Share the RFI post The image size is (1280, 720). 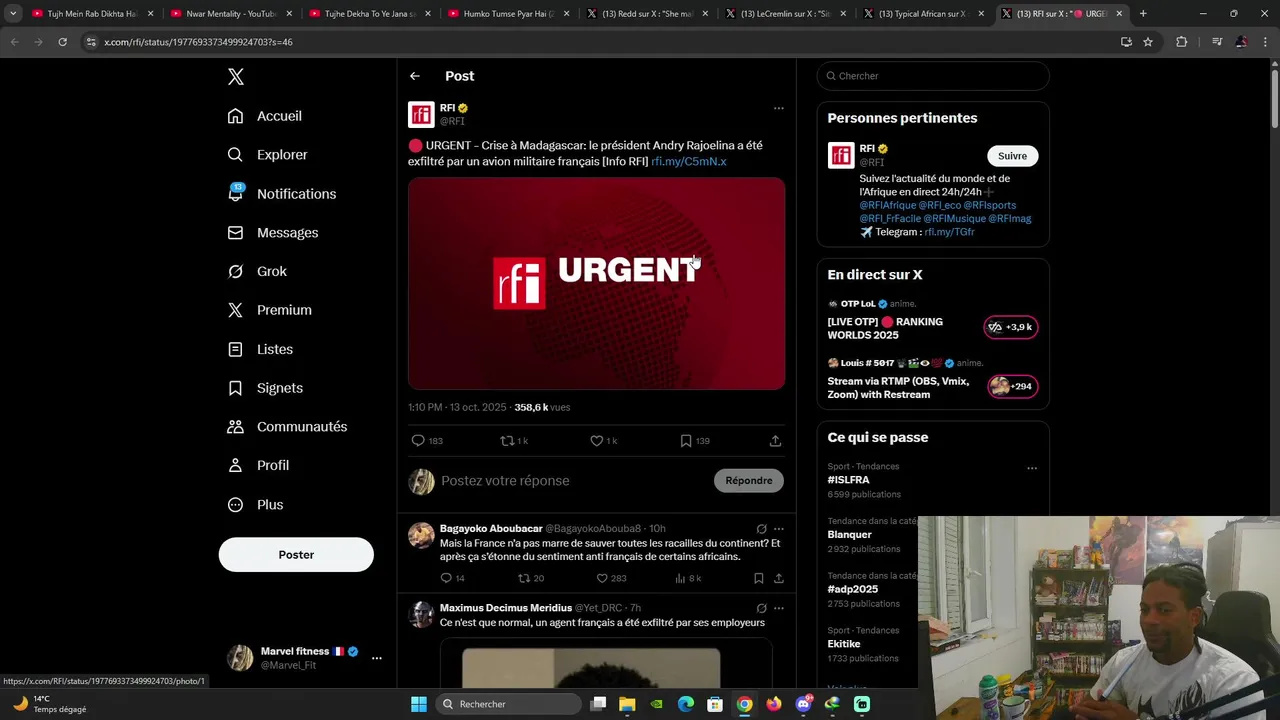pos(775,441)
